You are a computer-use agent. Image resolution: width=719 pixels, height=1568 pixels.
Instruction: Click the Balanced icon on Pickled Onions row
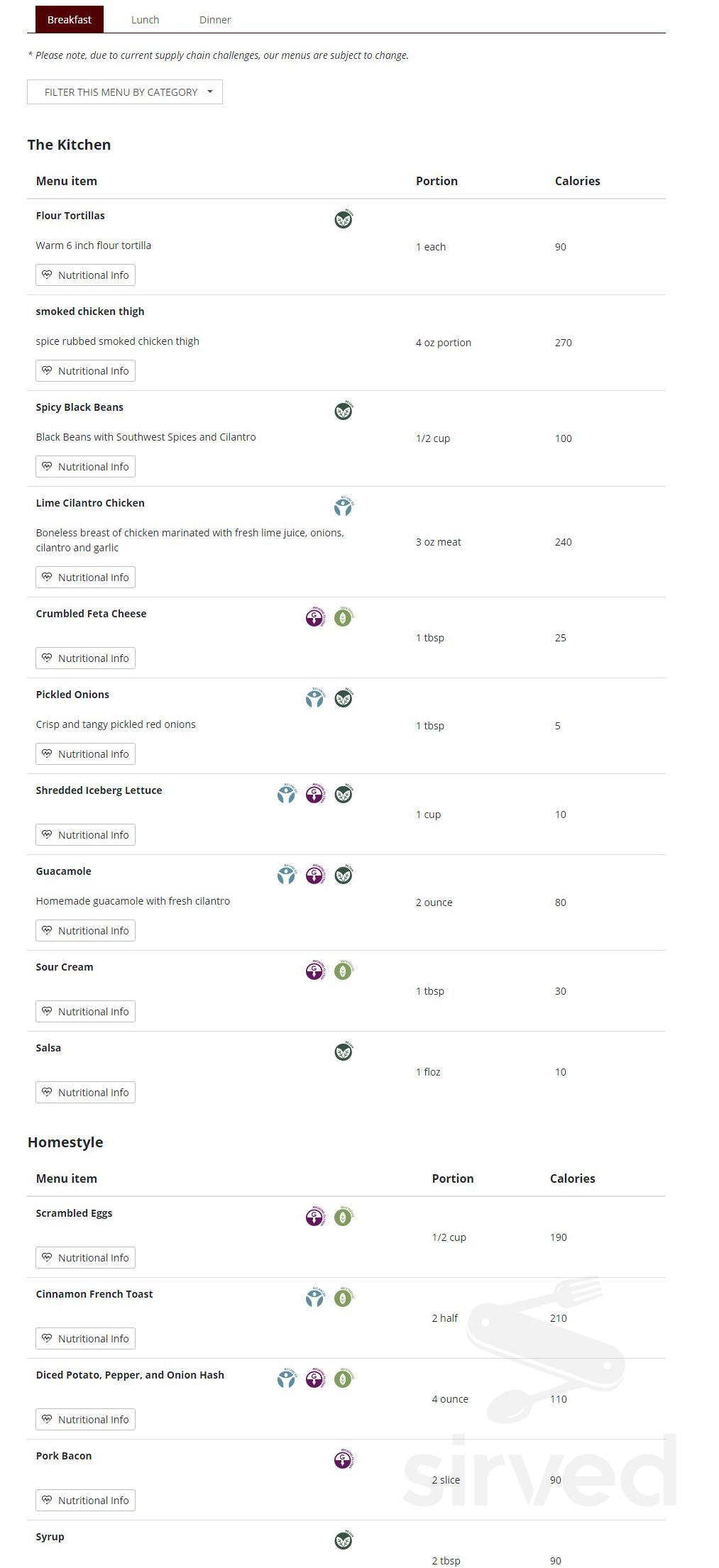[314, 698]
